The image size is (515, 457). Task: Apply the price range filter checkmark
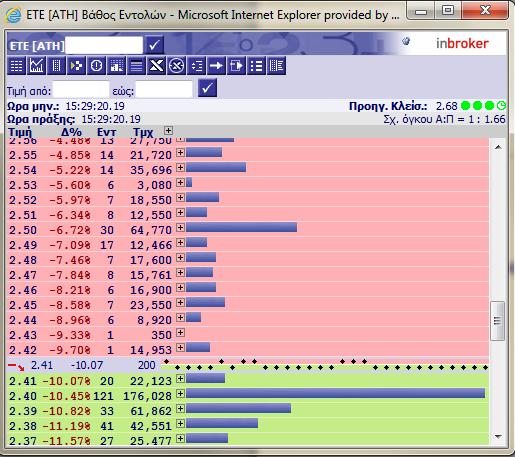[x=207, y=88]
